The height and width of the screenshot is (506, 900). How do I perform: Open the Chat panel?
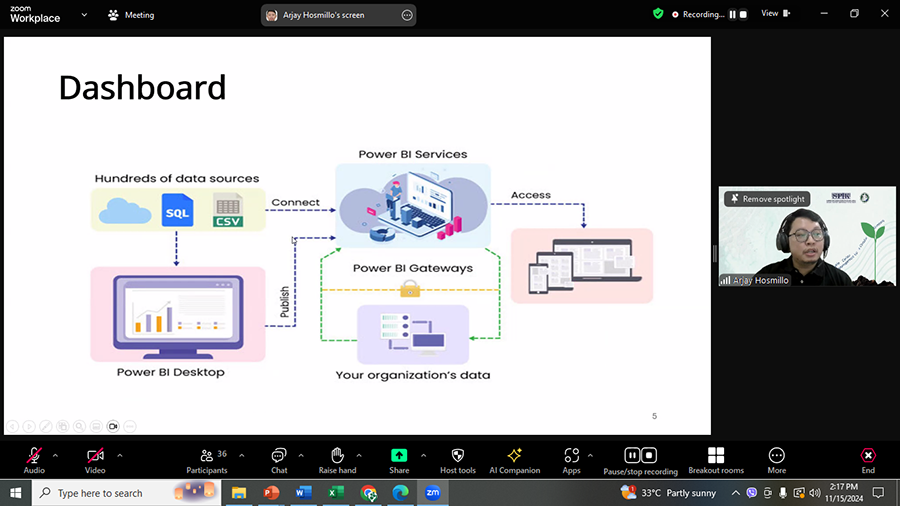(x=279, y=461)
